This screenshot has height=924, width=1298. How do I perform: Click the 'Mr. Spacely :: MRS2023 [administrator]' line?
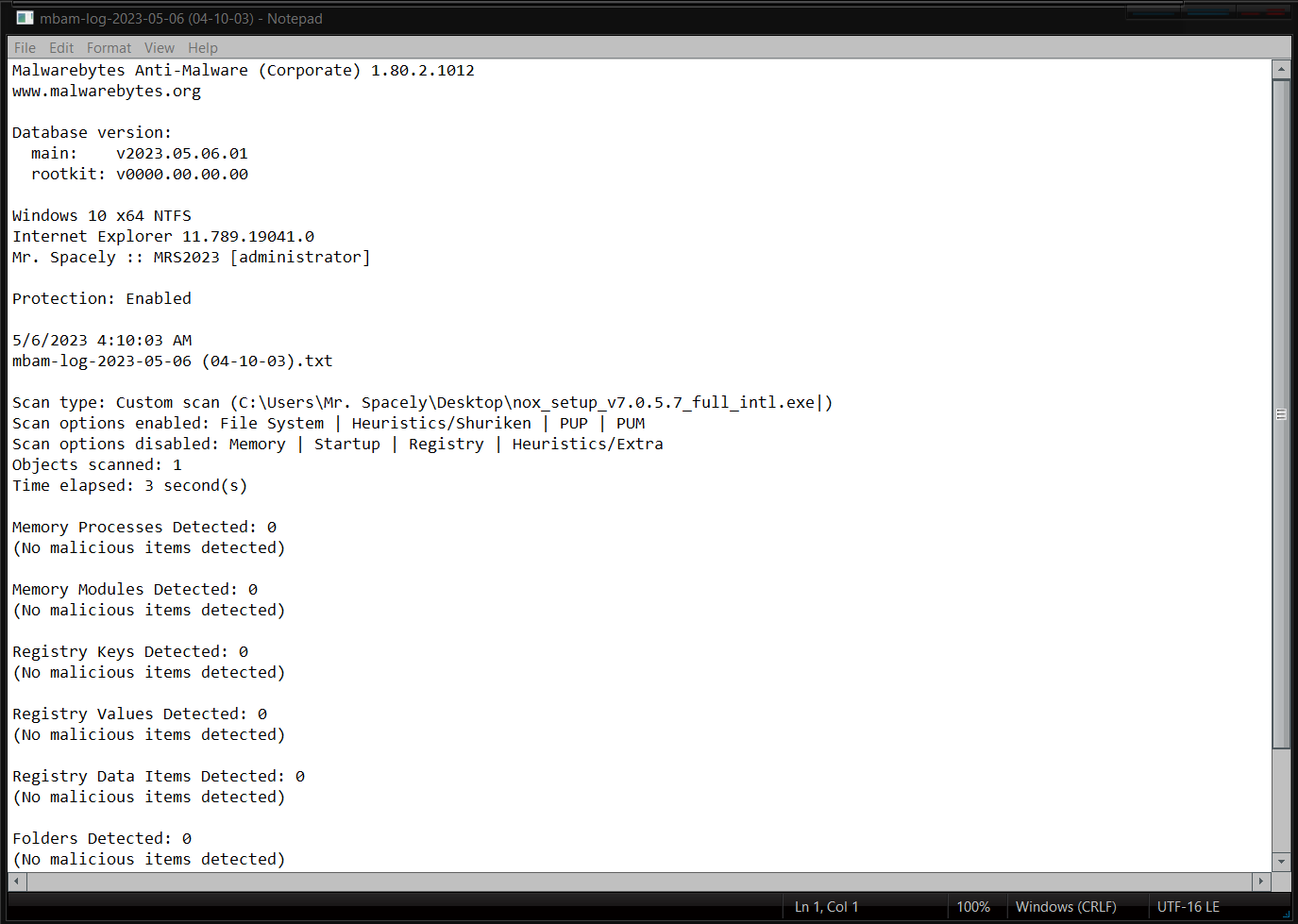(x=192, y=258)
